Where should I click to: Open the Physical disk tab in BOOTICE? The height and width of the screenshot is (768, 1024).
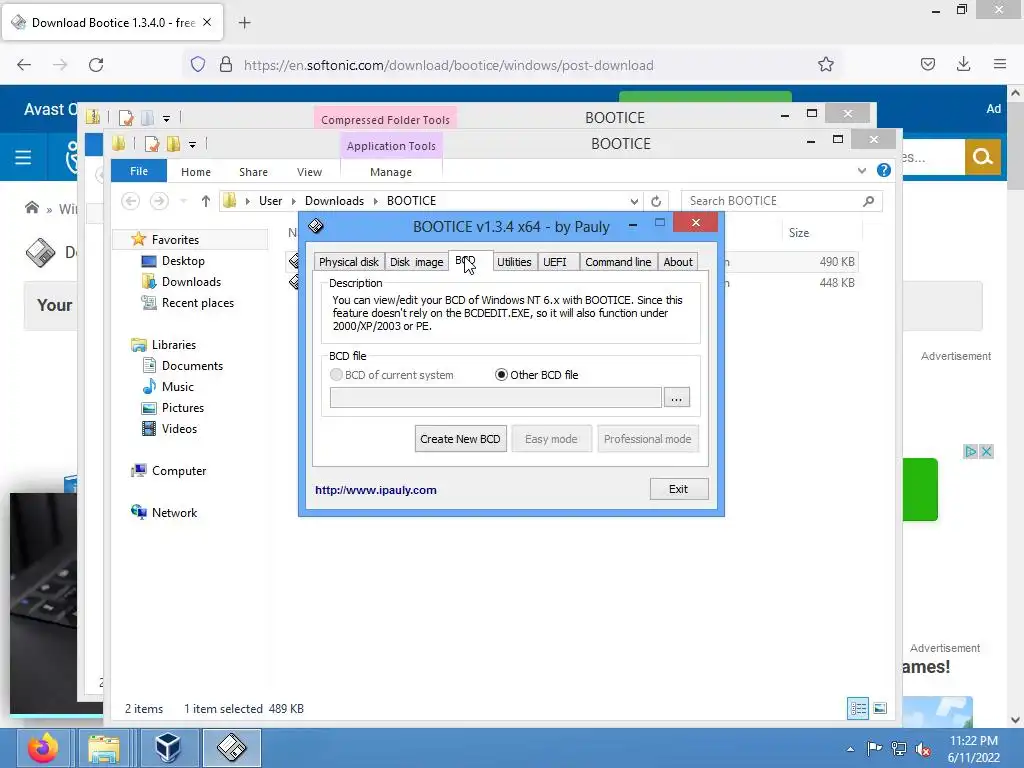pyautogui.click(x=349, y=262)
